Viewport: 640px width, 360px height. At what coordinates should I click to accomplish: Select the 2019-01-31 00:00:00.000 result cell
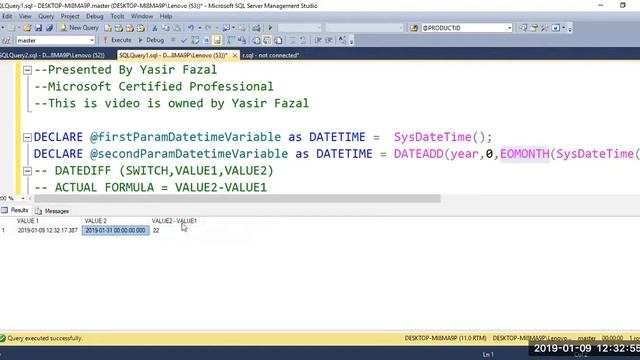[116, 231]
